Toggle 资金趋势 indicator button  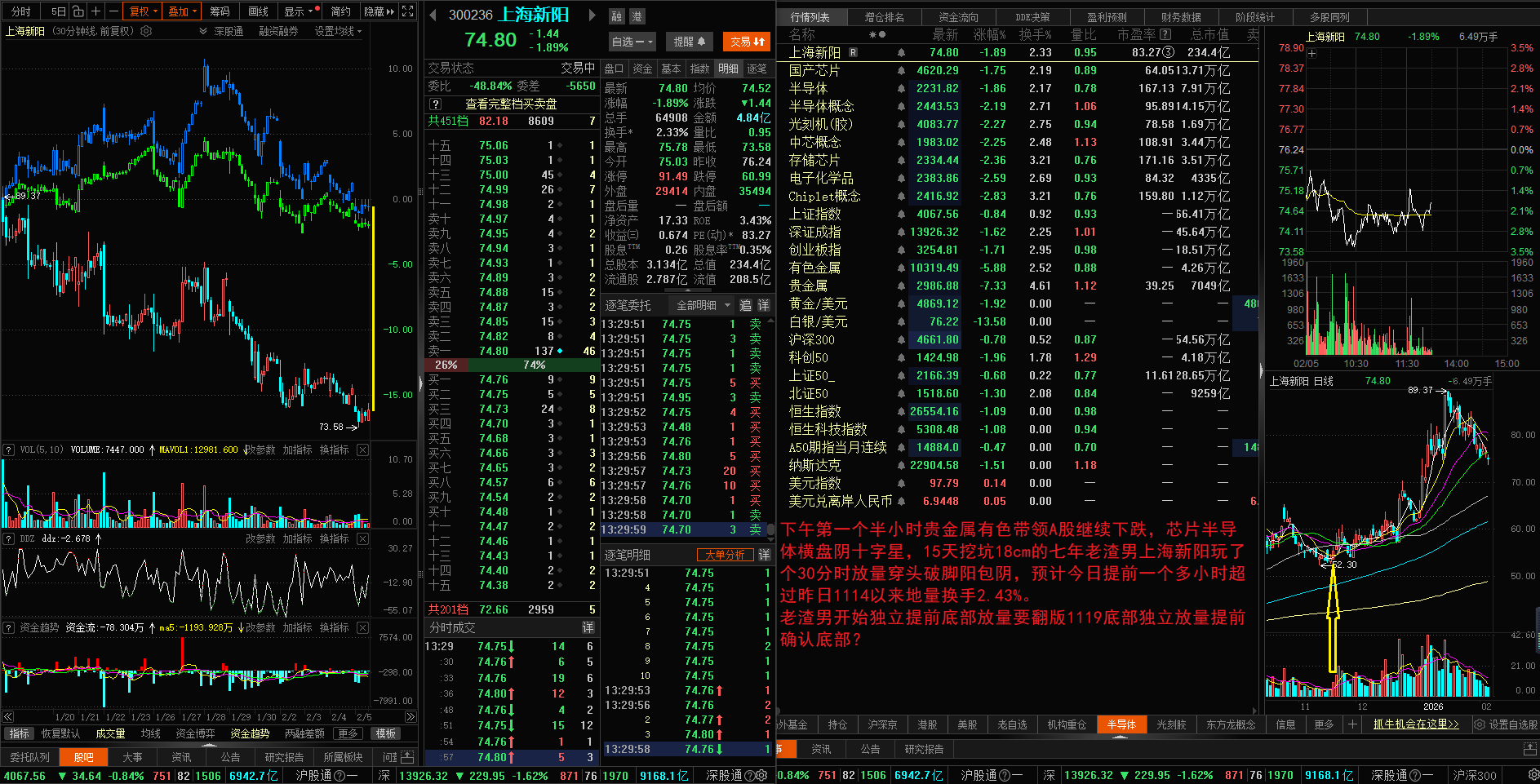250,733
